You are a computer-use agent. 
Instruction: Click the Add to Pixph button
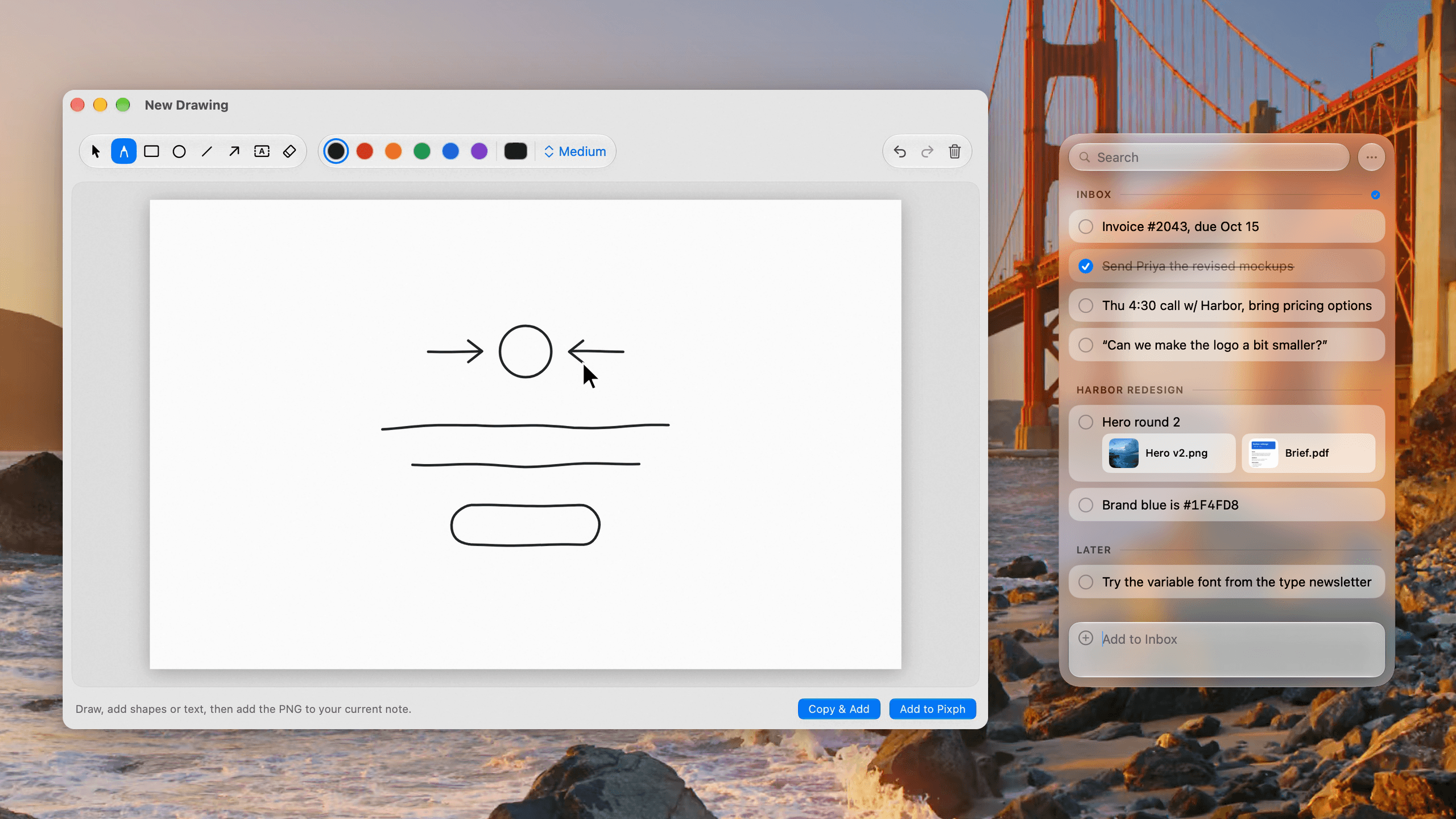coord(932,709)
